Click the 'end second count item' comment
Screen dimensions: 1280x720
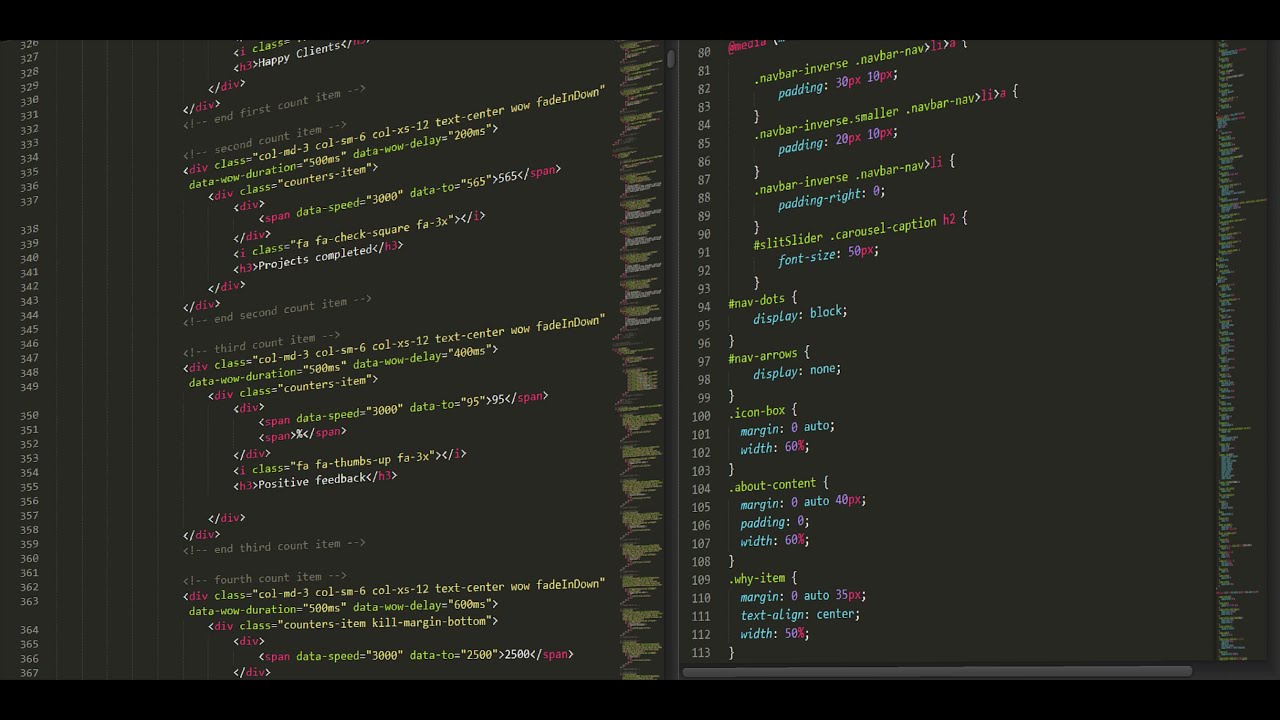277,311
